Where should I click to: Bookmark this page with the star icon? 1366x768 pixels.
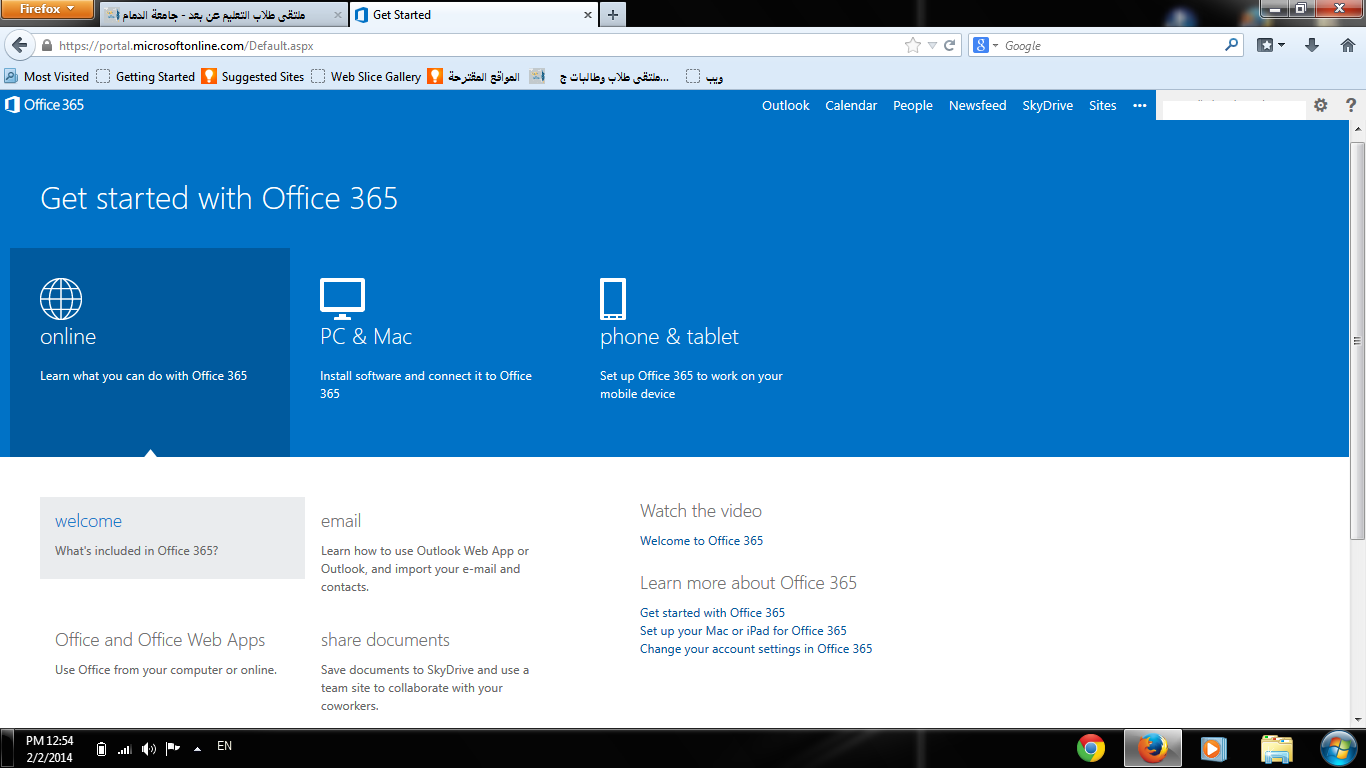(x=912, y=45)
